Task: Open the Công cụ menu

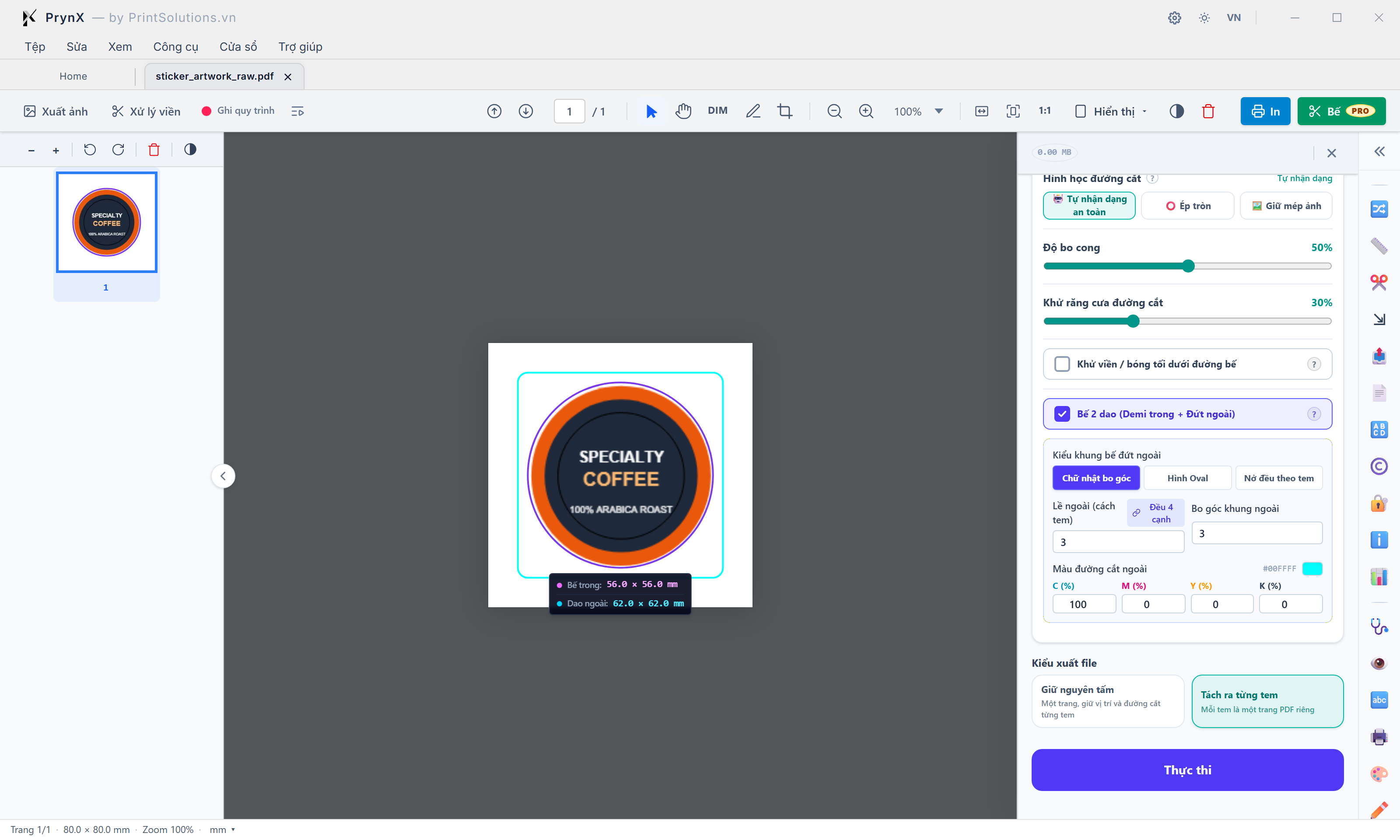Action: (x=175, y=46)
